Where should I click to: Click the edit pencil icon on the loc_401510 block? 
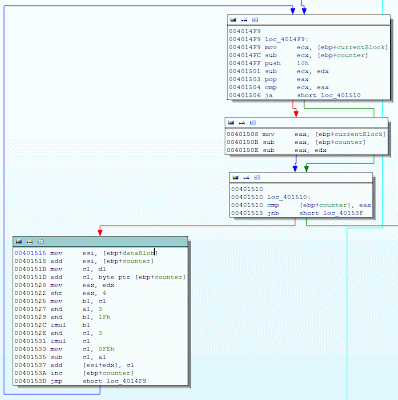click(x=246, y=177)
